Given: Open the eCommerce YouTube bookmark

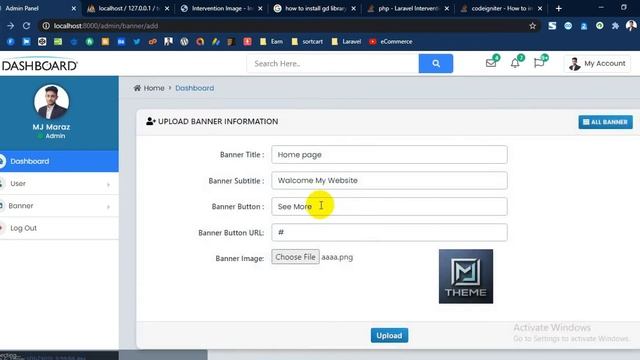Looking at the screenshot, I should (x=391, y=42).
